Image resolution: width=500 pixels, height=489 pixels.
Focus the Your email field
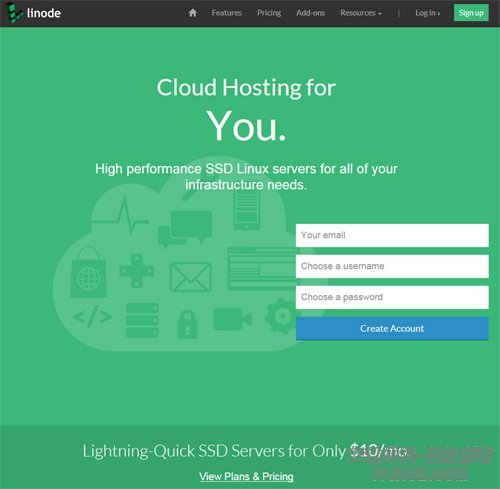click(x=392, y=235)
